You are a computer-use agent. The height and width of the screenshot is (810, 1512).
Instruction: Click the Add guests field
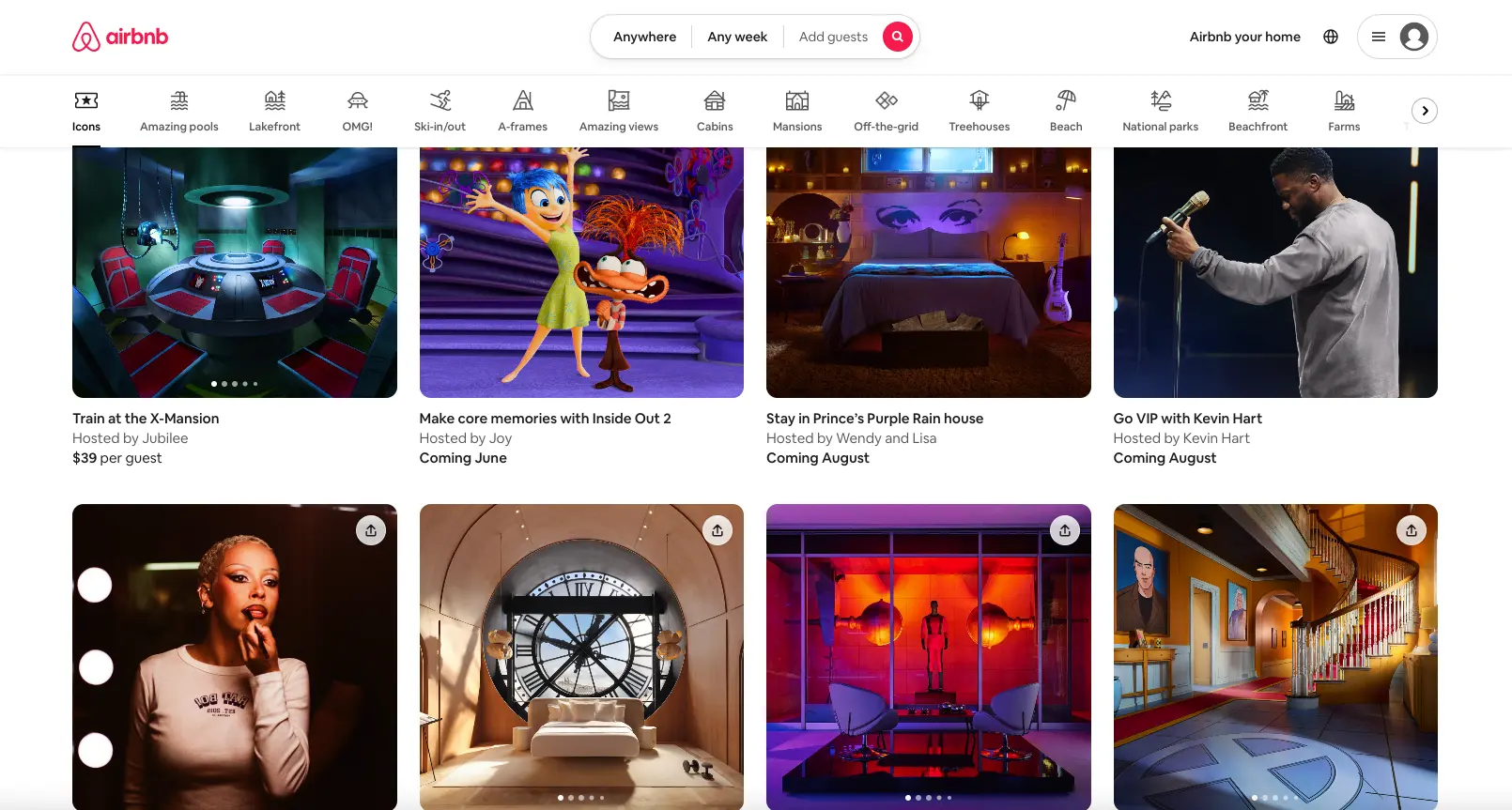833,37
